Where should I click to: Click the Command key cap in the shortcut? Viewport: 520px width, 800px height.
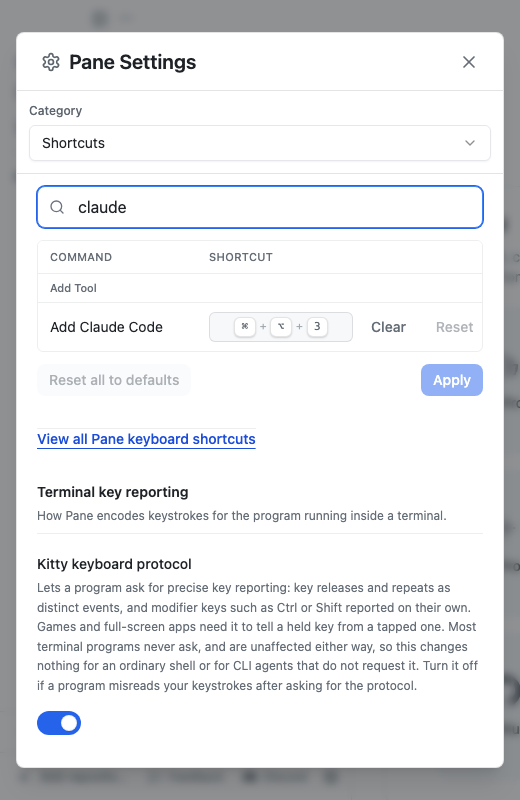pyautogui.click(x=245, y=327)
